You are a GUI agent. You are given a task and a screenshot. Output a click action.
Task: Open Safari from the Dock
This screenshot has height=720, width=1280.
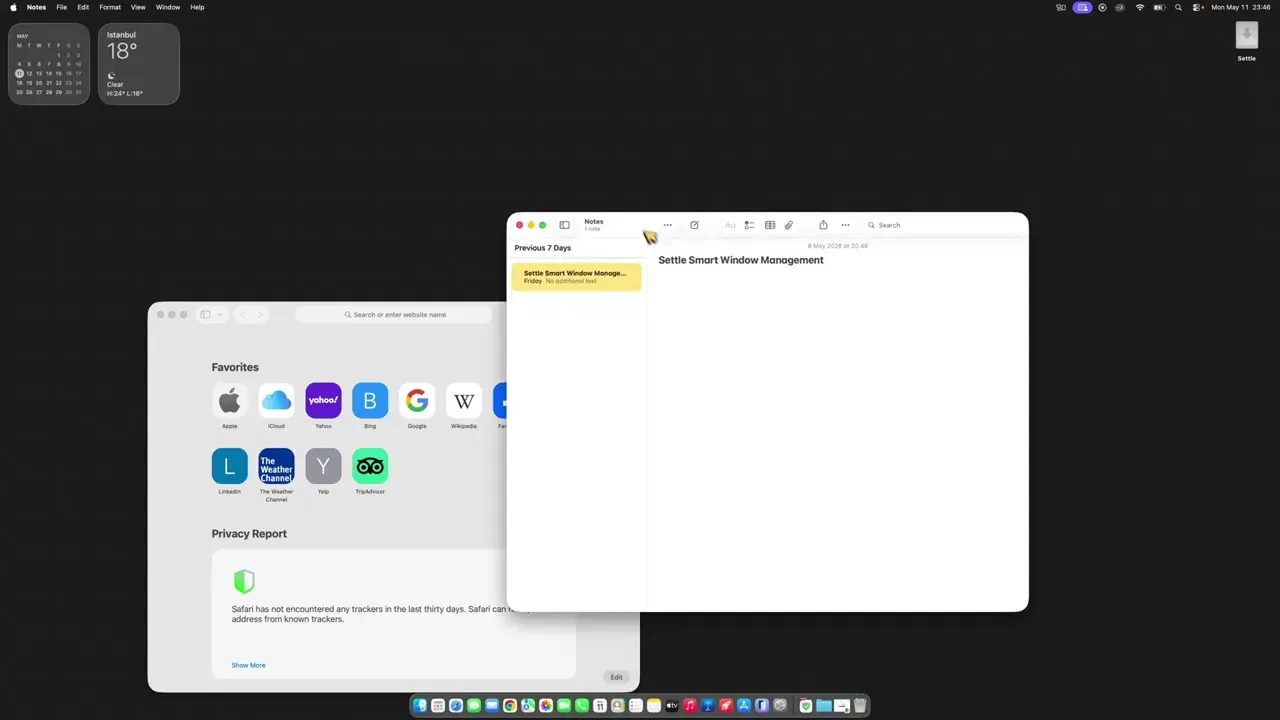pyautogui.click(x=456, y=705)
